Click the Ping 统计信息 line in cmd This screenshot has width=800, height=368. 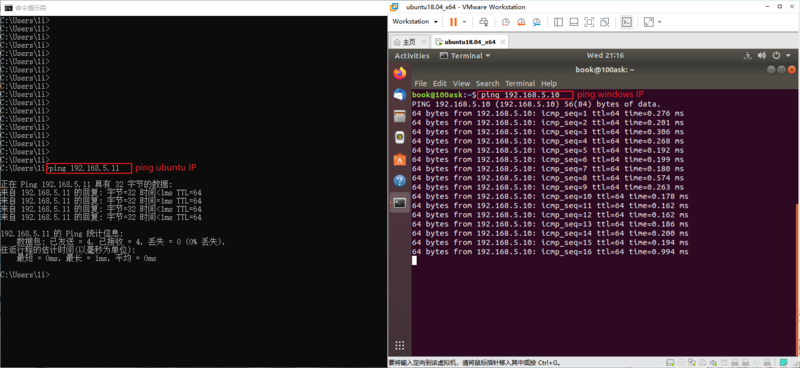[61, 233]
